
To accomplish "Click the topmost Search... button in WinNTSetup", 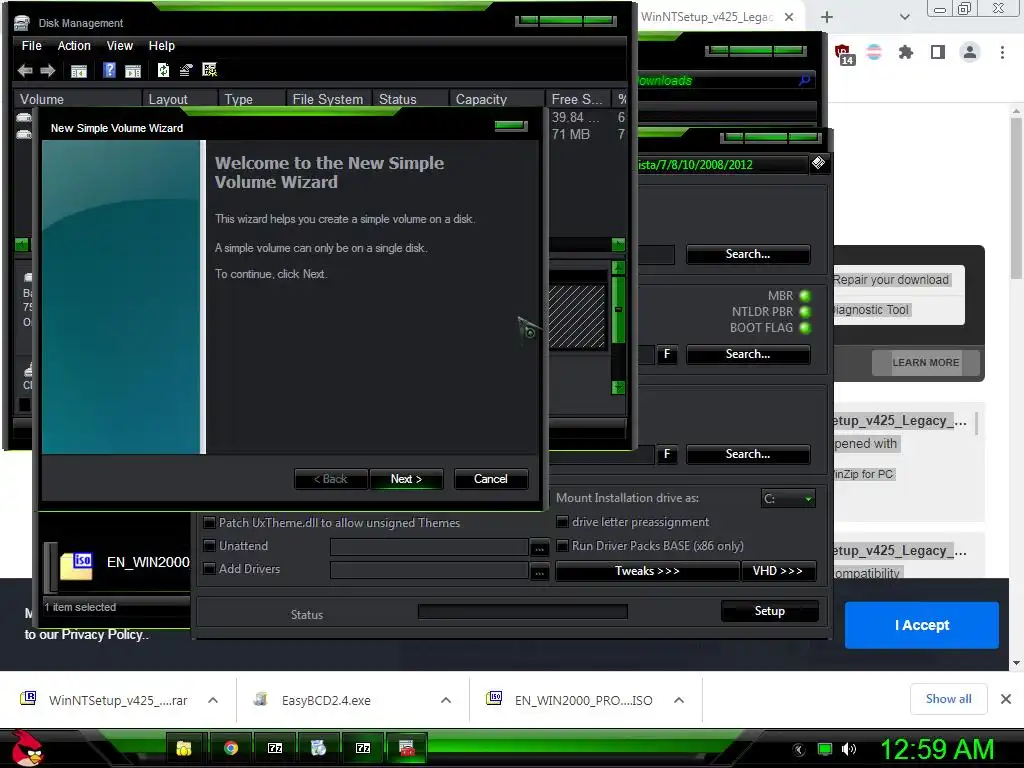I will 748,254.
